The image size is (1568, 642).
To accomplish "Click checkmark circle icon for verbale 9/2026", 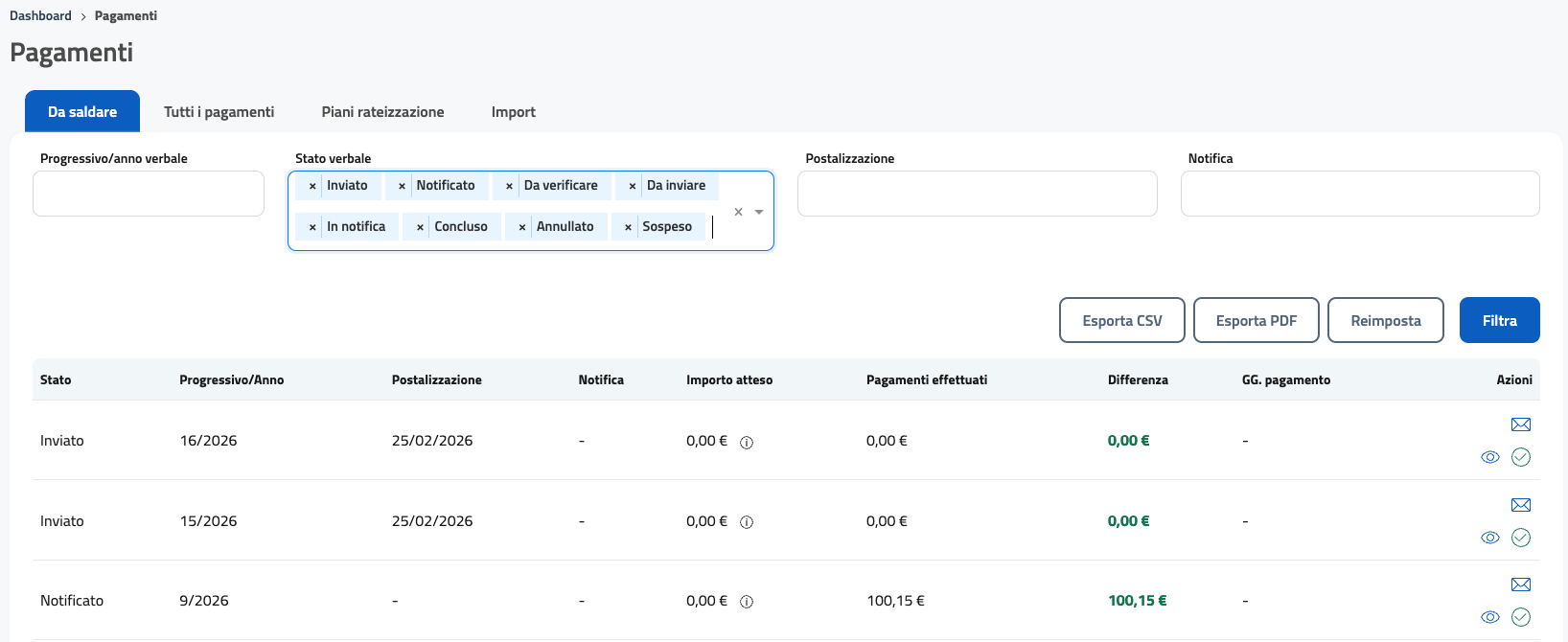I will [x=1520, y=617].
